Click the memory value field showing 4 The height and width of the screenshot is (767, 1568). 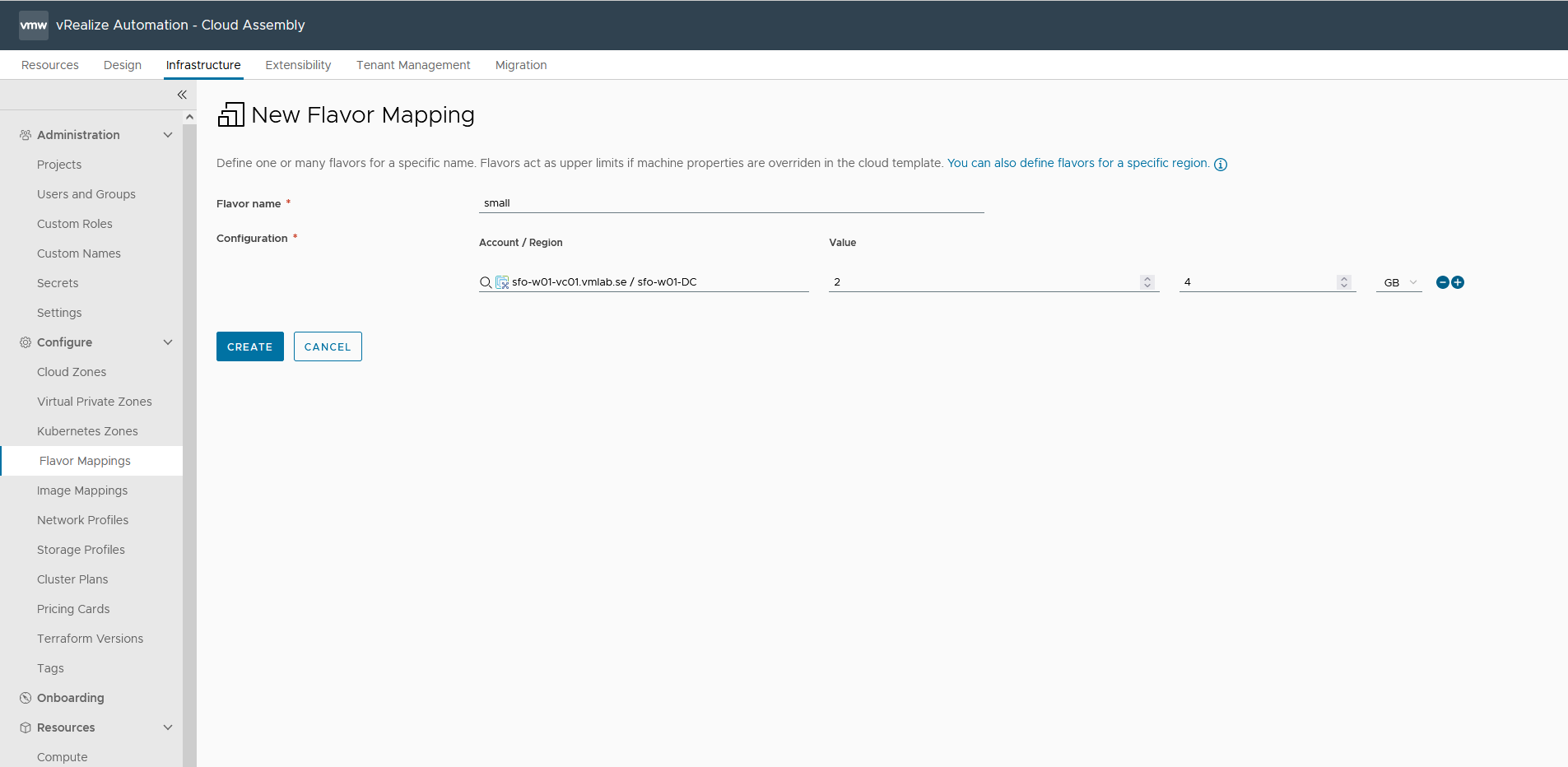pyautogui.click(x=1268, y=282)
